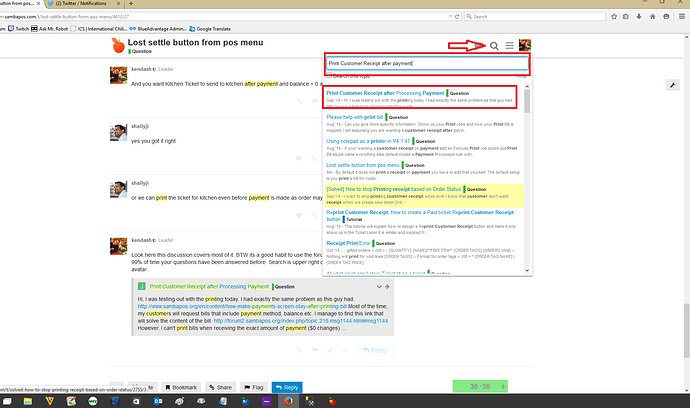Click the Firefox taskbar icon
Screen dimensions: 690x408
tap(288, 401)
